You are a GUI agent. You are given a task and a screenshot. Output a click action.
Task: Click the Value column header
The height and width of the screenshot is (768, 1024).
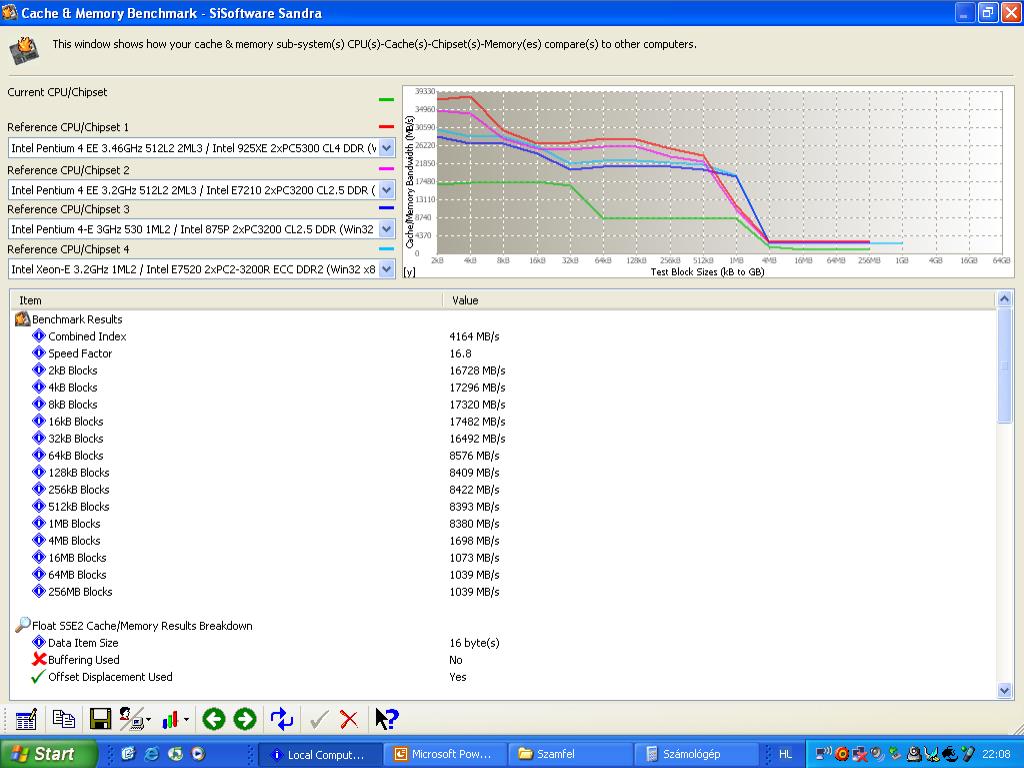718,300
